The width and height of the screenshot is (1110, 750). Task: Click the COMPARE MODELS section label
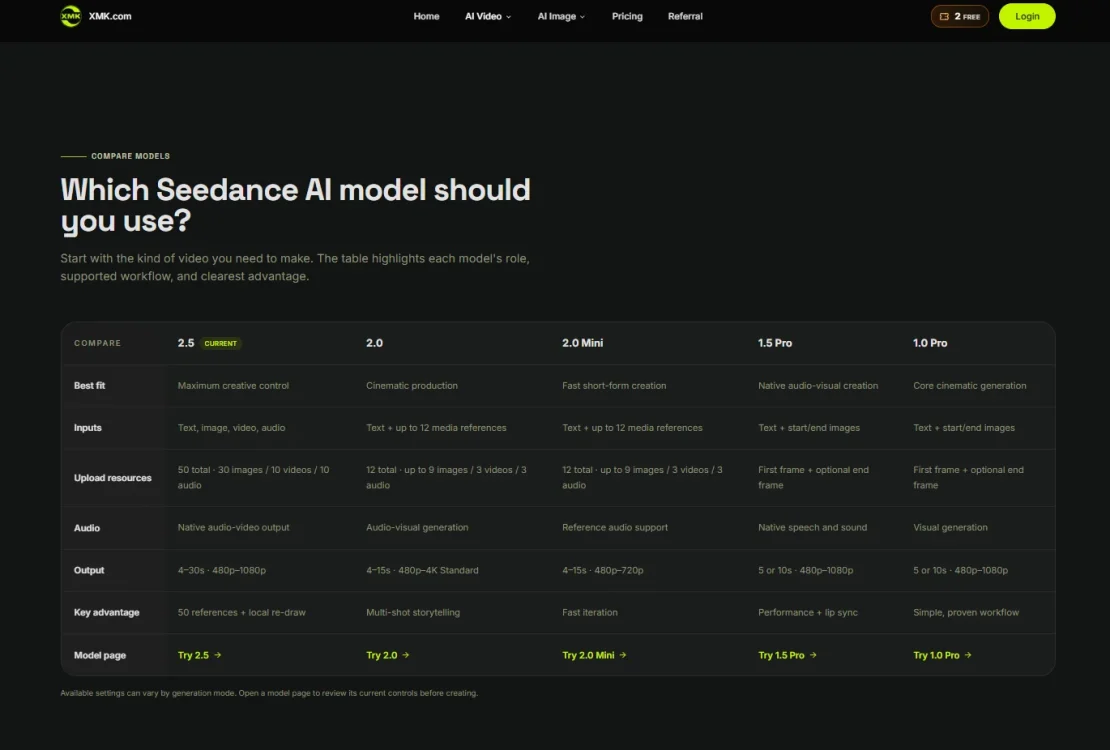(x=130, y=156)
